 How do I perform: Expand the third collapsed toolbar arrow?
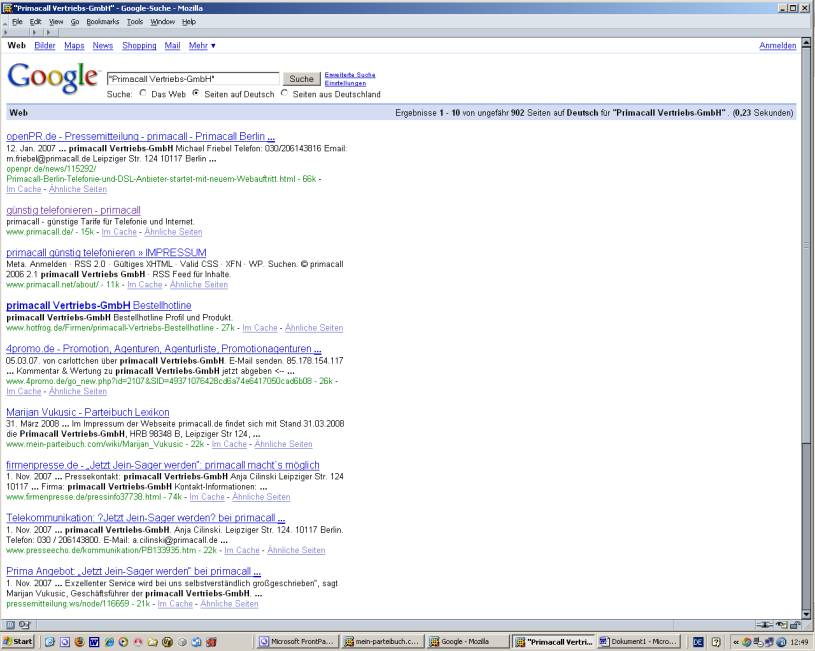(49, 32)
